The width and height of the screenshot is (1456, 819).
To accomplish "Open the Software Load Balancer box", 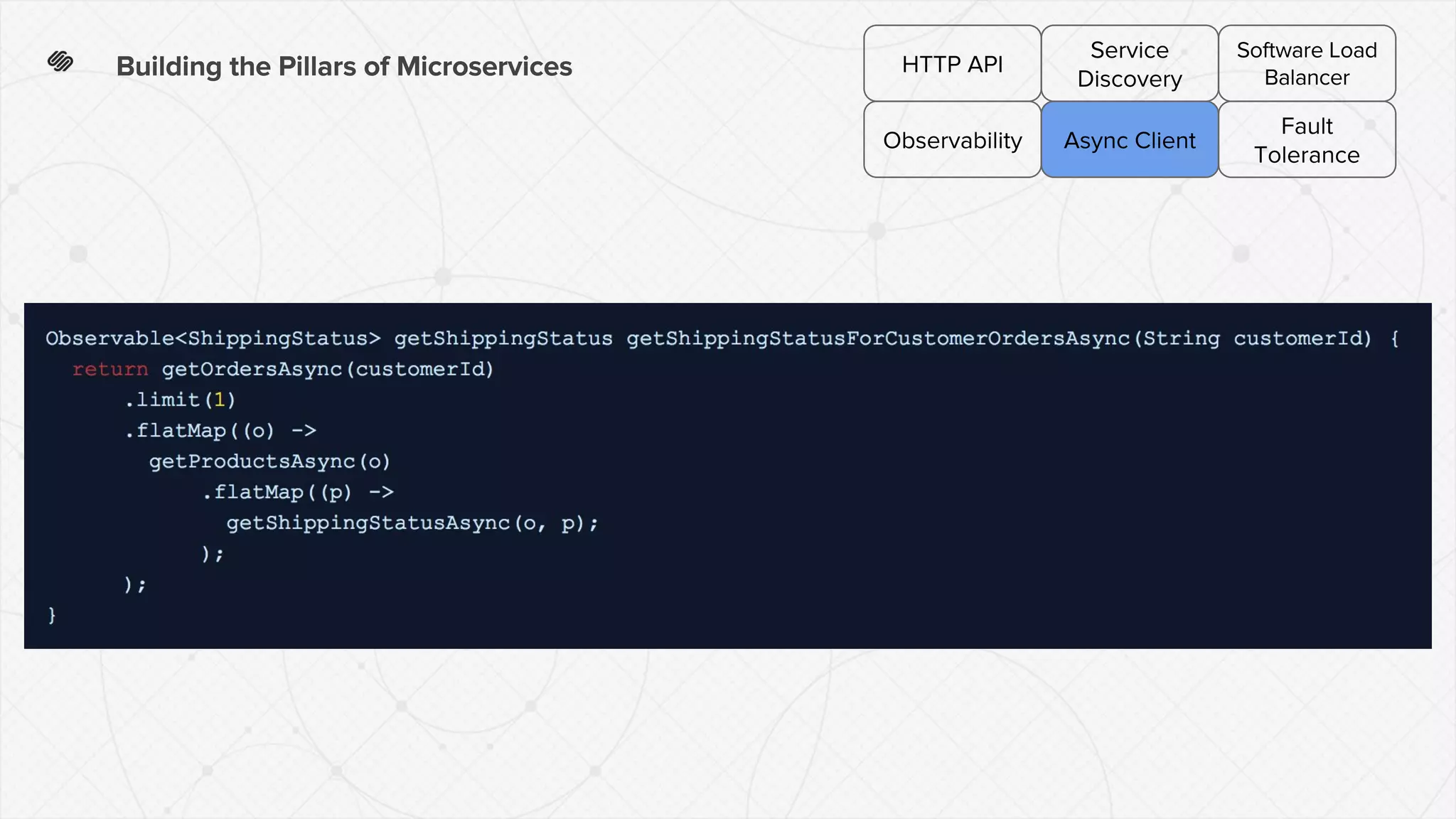I will [1306, 64].
